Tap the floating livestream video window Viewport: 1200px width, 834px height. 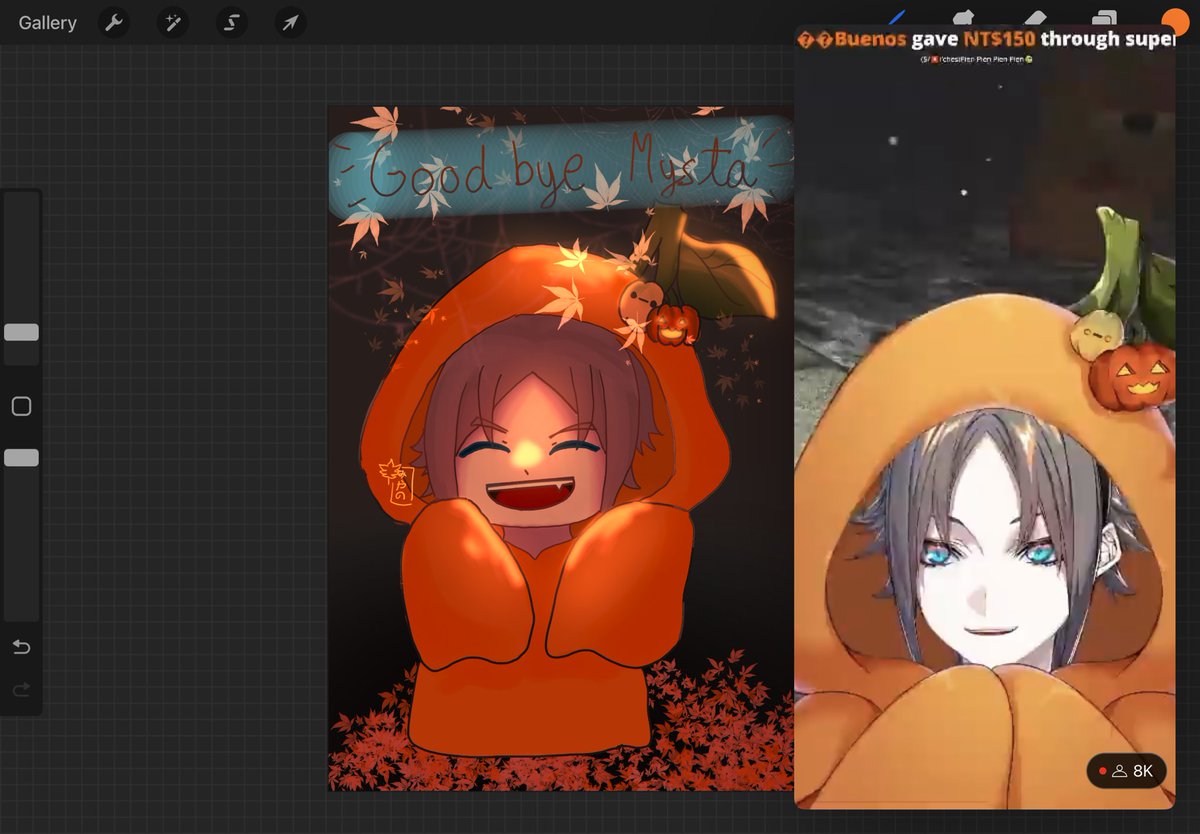click(985, 418)
